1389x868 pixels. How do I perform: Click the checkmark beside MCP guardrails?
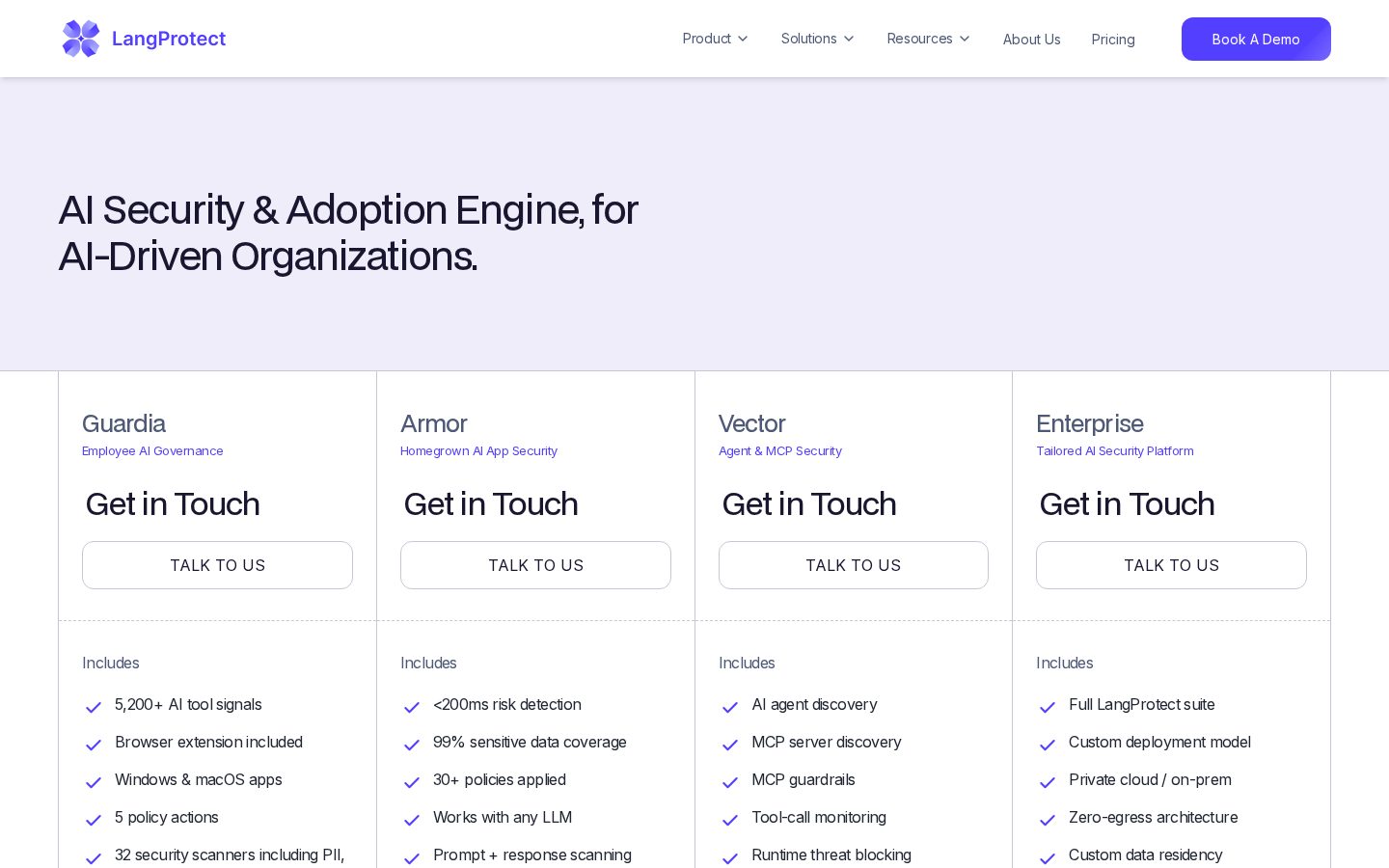coord(730,782)
